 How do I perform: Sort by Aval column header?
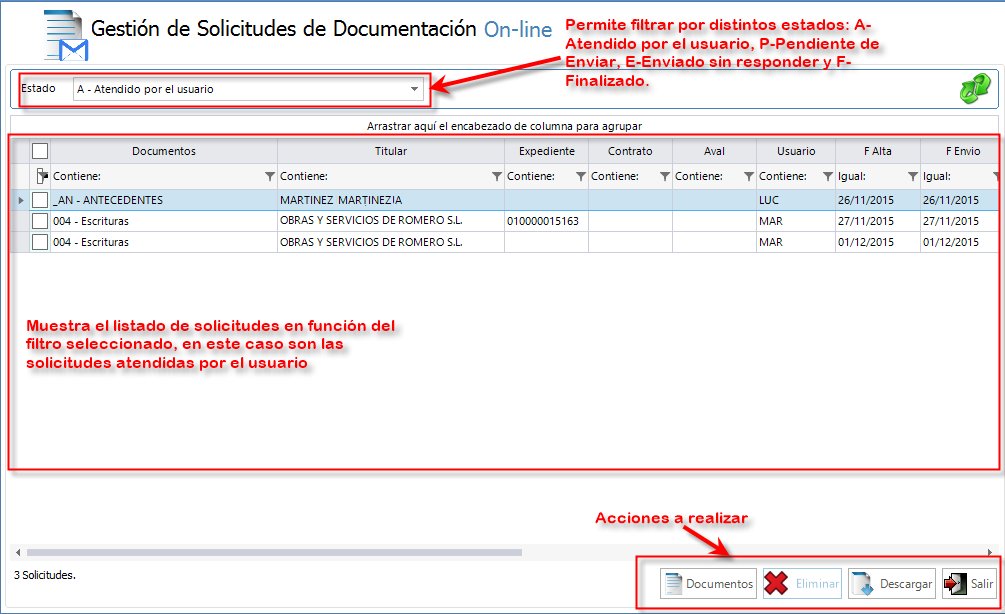point(714,151)
